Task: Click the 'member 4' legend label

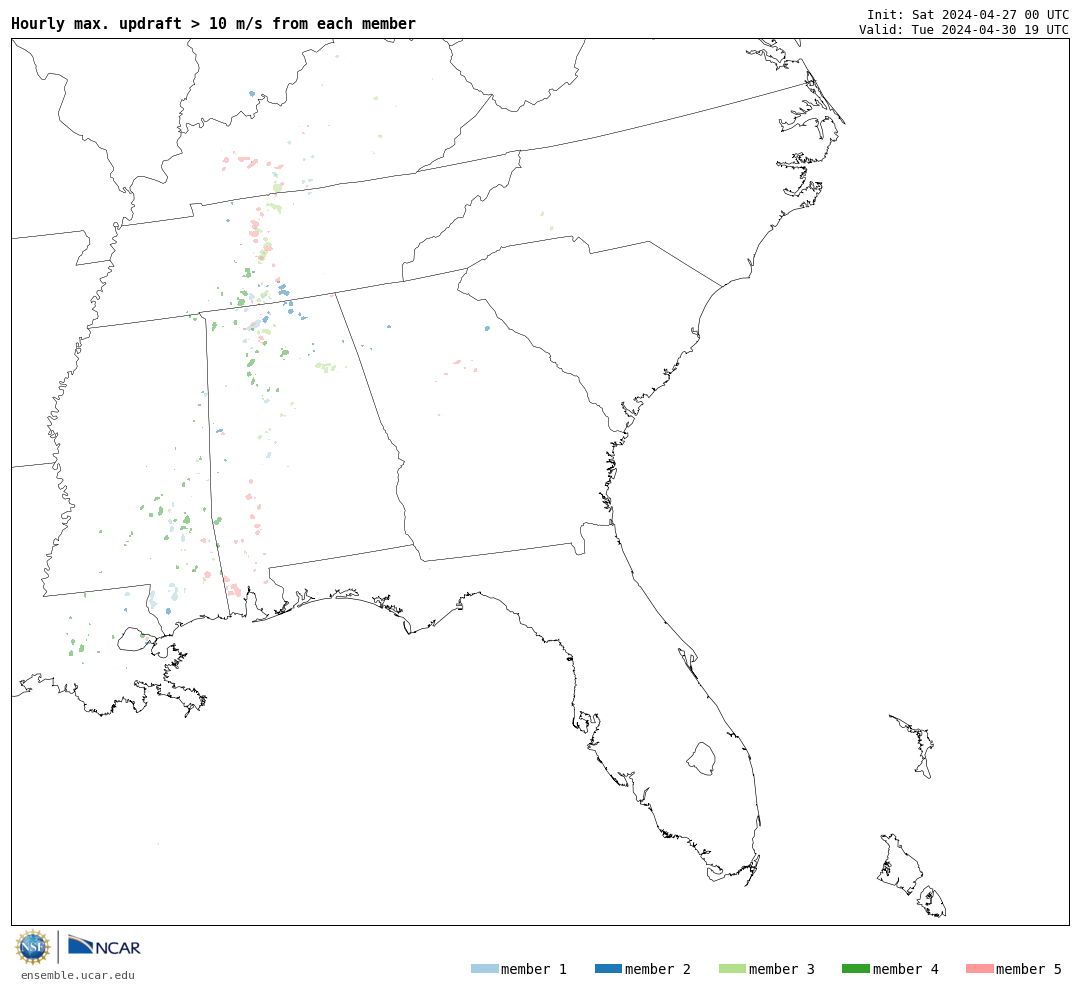Action: pos(905,969)
